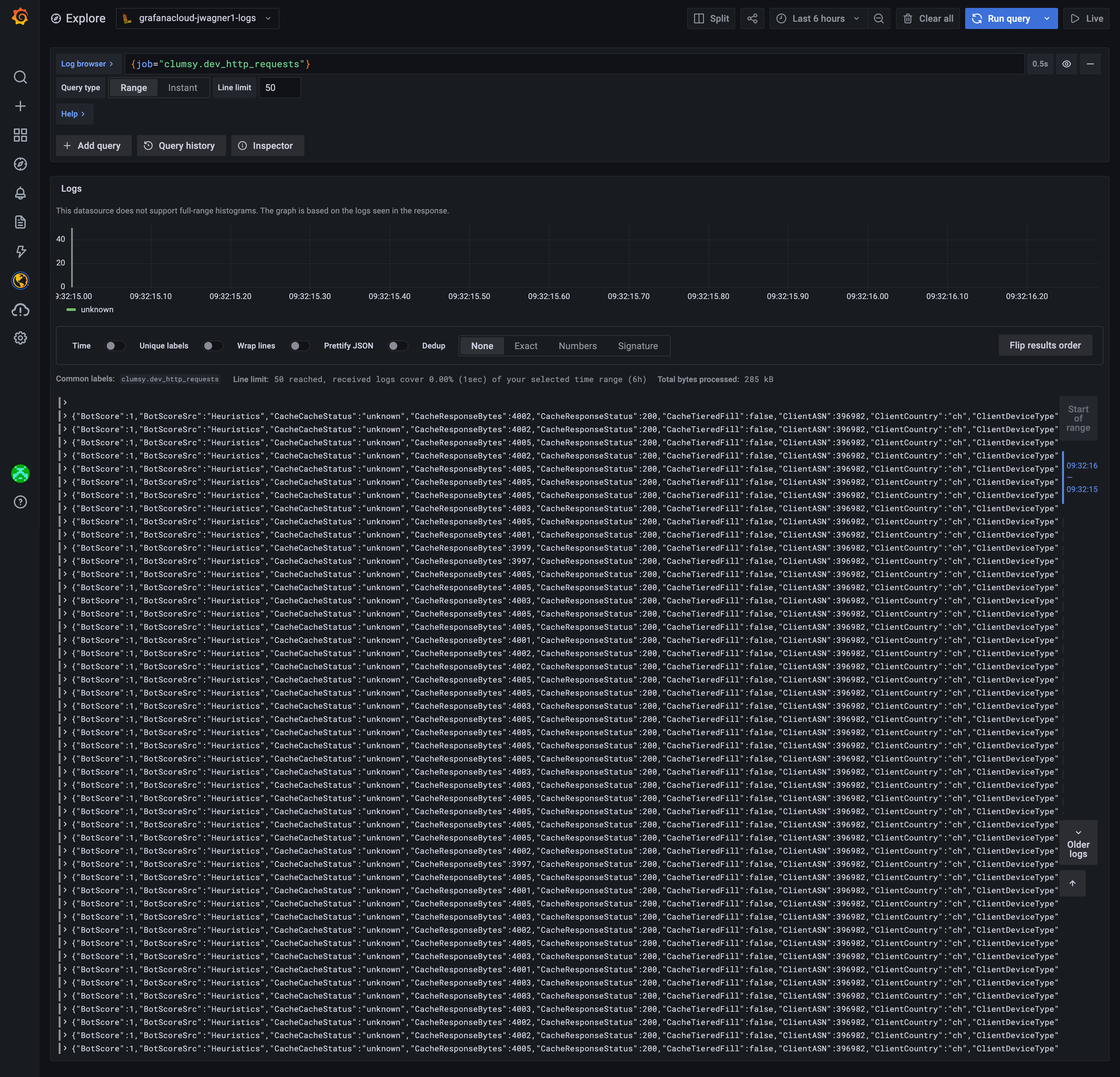Enable the Wrap lines toggle
1120x1077 pixels.
pos(299,346)
